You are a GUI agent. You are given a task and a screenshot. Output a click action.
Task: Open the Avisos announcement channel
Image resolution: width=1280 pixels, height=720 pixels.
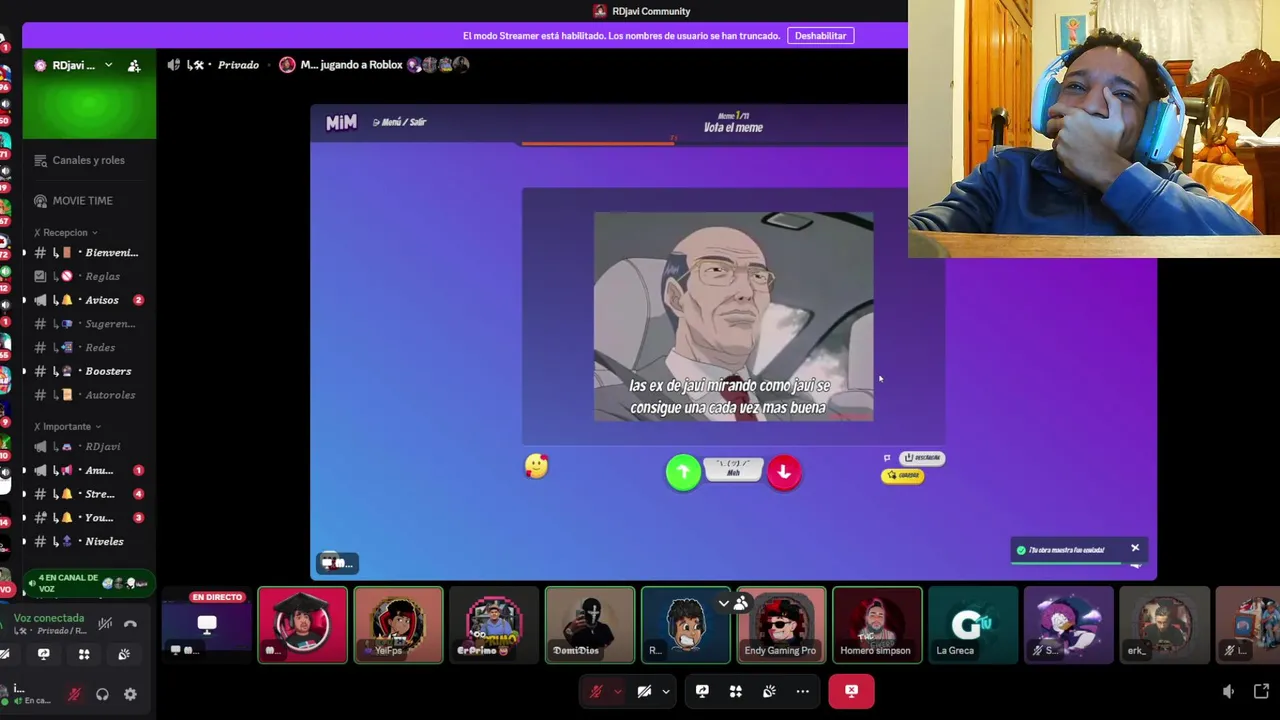click(x=89, y=300)
